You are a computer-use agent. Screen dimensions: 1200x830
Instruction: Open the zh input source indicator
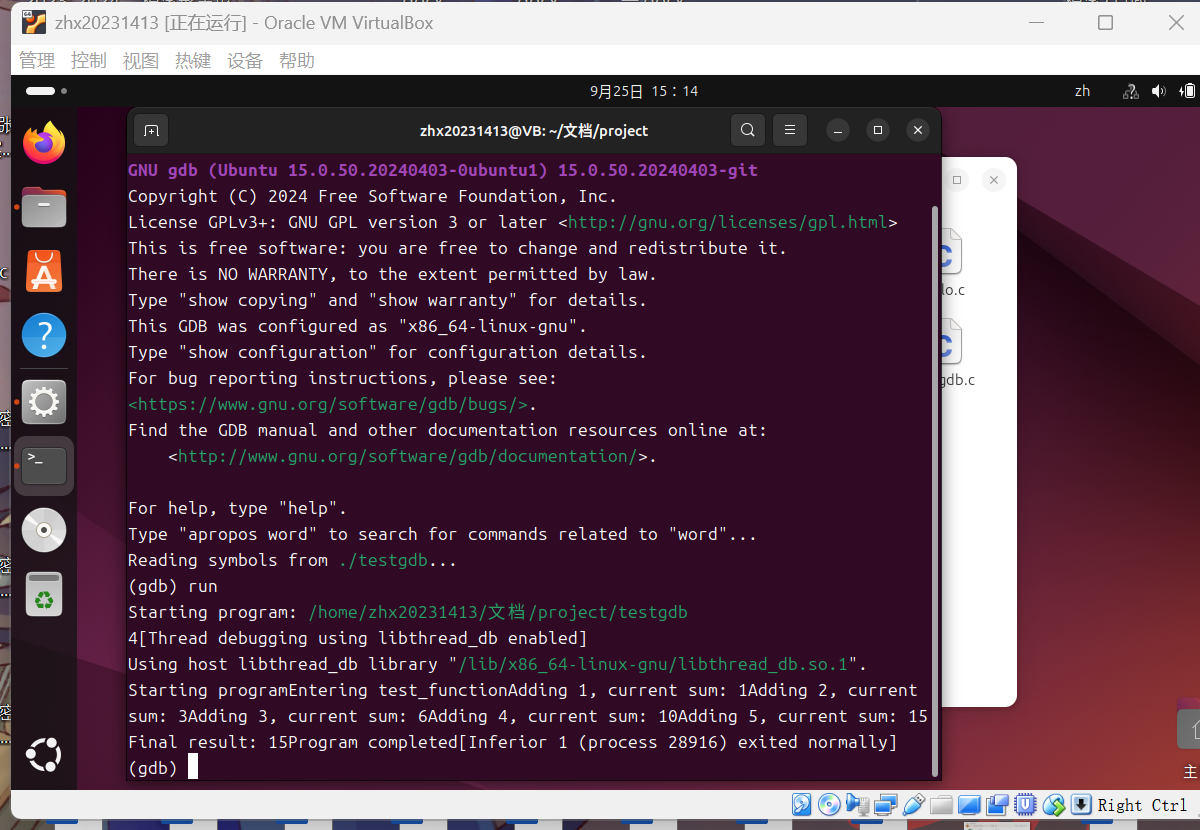click(x=1082, y=91)
